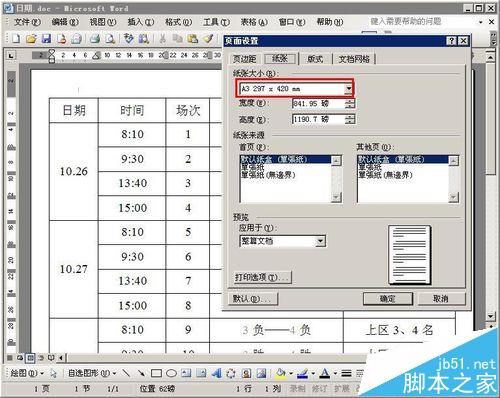Open the 绘图 (Draw) menu
500x398 pixels.
click(27, 373)
